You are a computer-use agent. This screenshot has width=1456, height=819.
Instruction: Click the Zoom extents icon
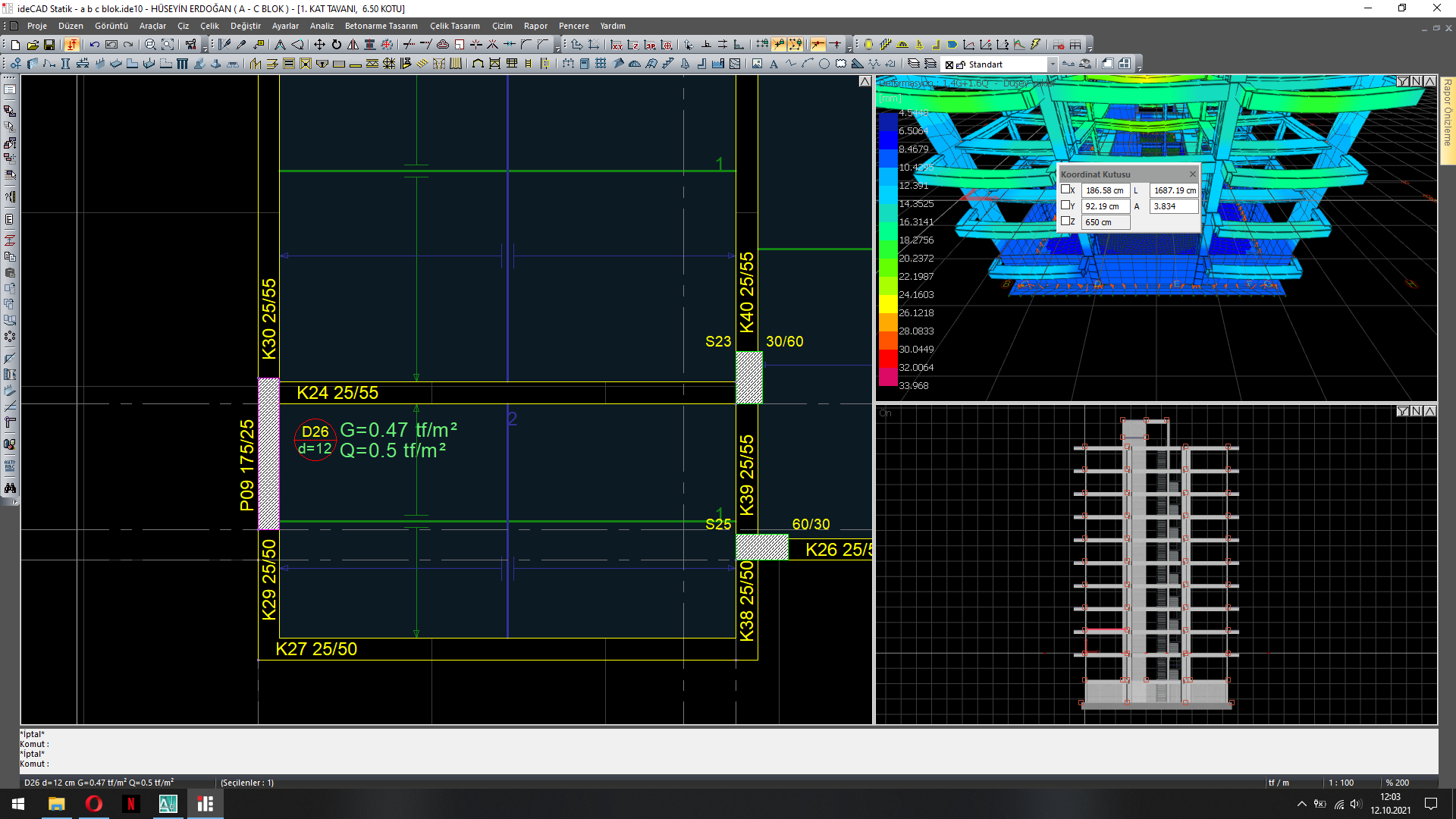[168, 45]
